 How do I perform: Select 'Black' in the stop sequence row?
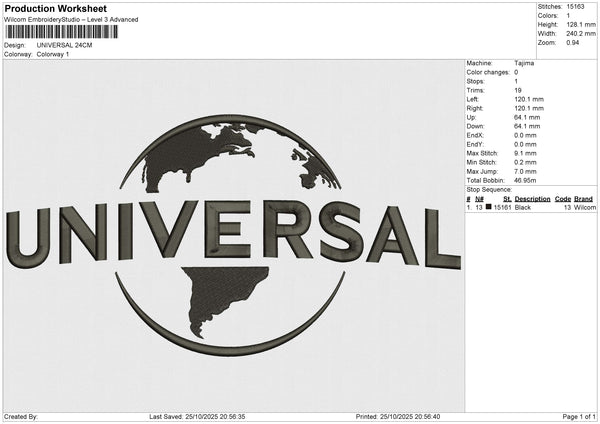click(x=522, y=207)
